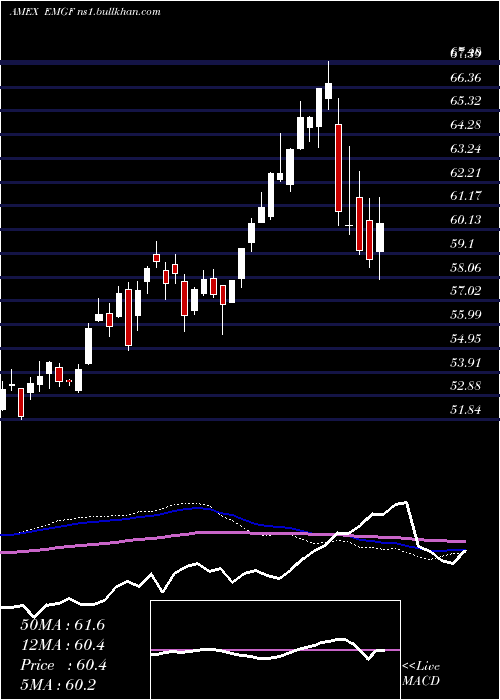This screenshot has width=500, height=700.
Task: Click the 59.1 price level label
Action: pyautogui.click(x=462, y=244)
